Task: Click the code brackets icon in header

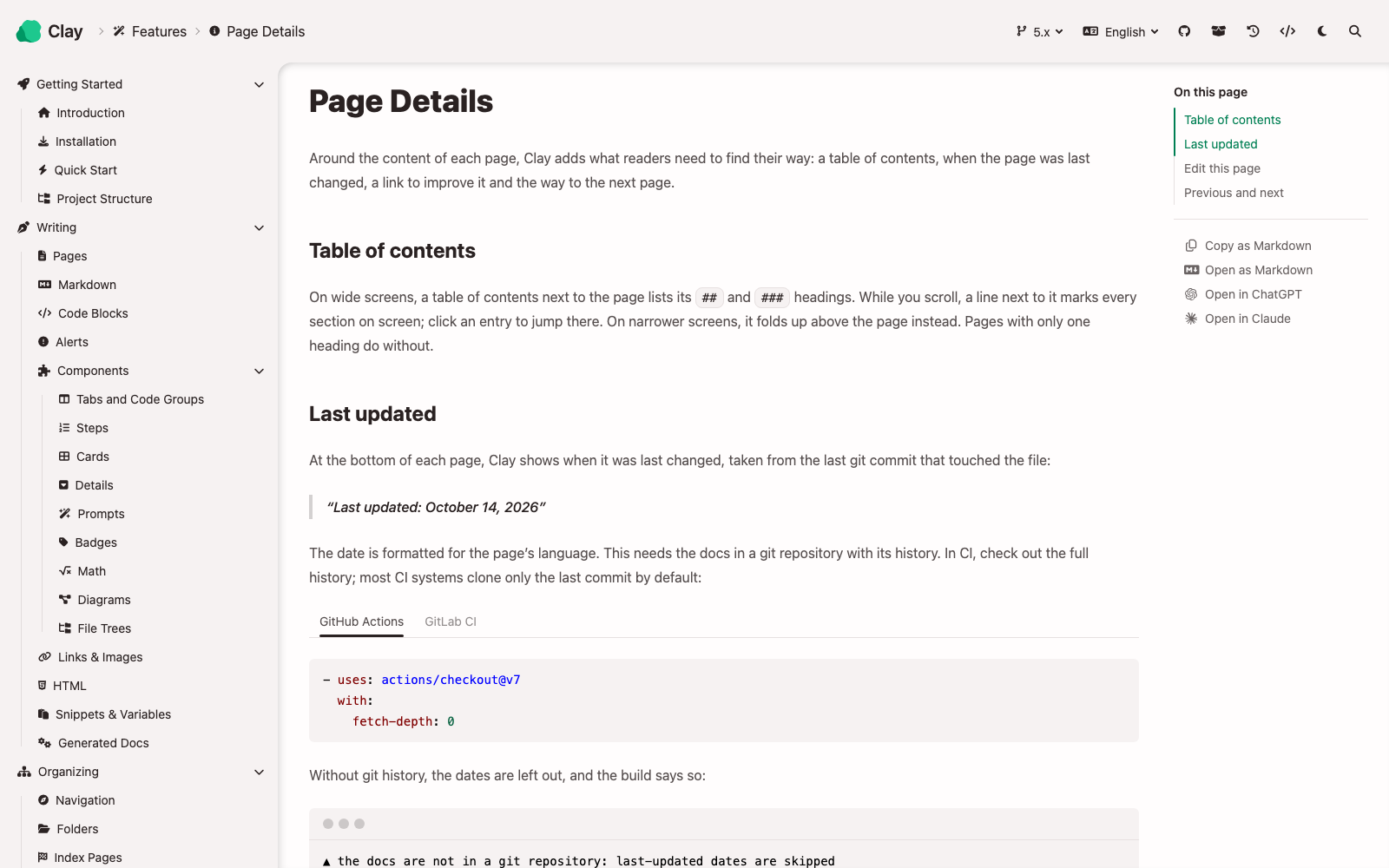Action: coord(1287,31)
